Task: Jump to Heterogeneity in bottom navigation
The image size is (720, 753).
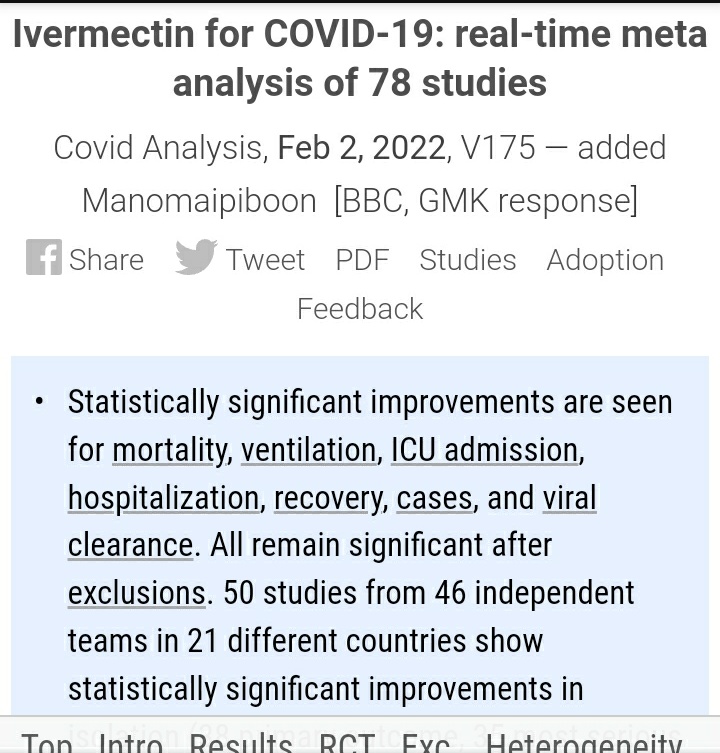Action: 584,742
